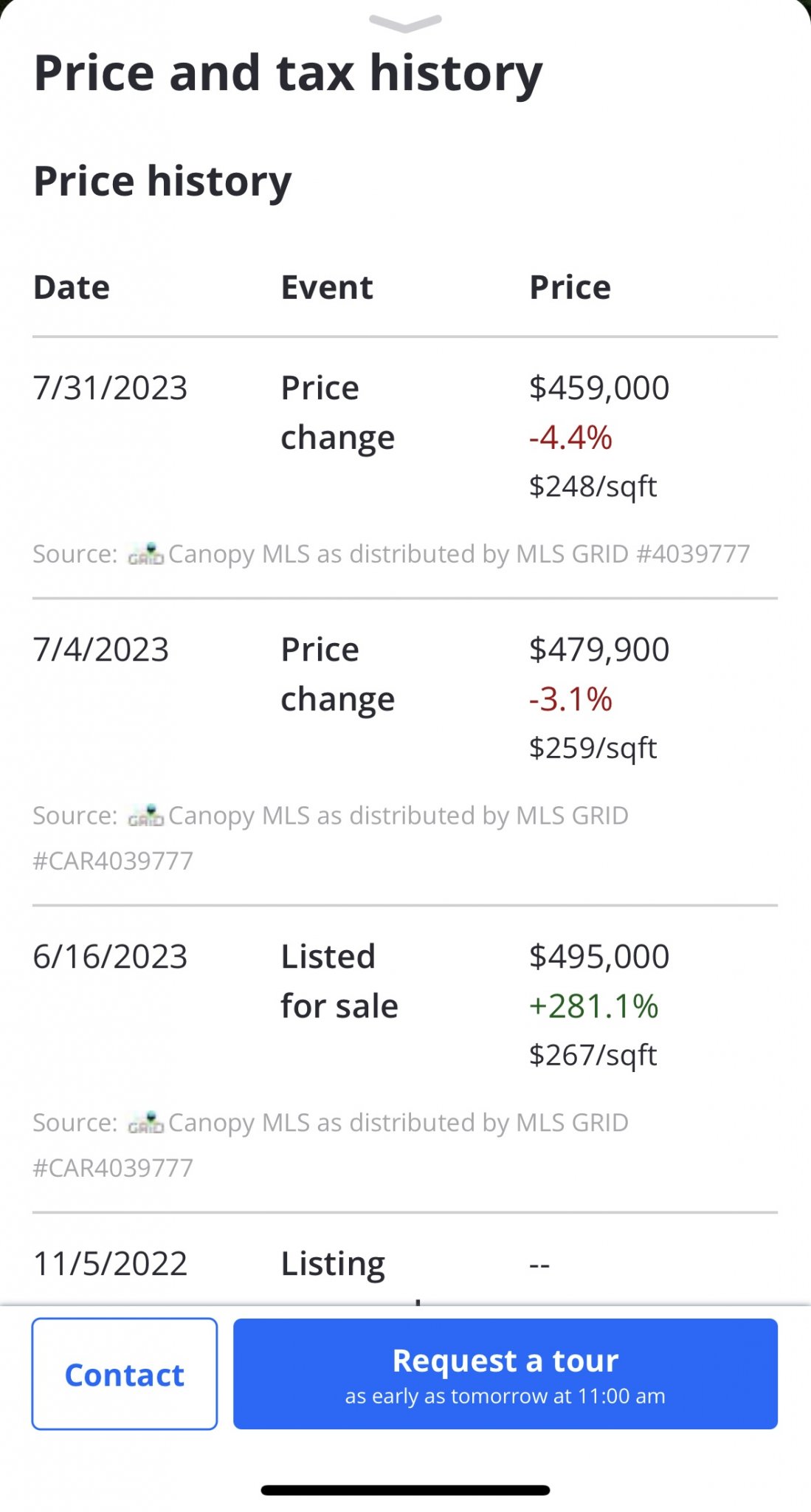
Task: Tap the $459,000 price value
Action: pos(599,388)
